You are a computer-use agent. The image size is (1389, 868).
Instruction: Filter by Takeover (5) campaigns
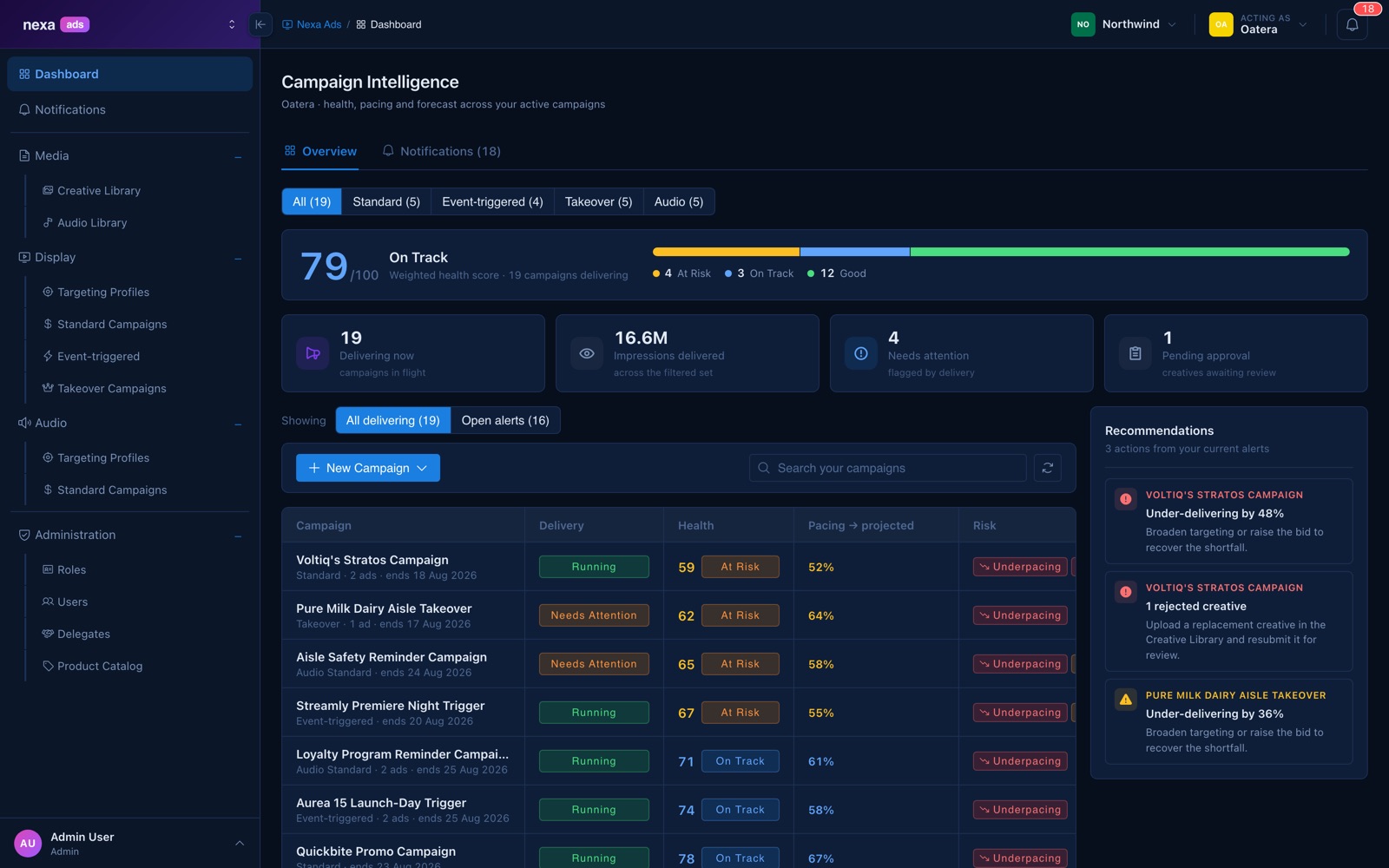tap(599, 201)
